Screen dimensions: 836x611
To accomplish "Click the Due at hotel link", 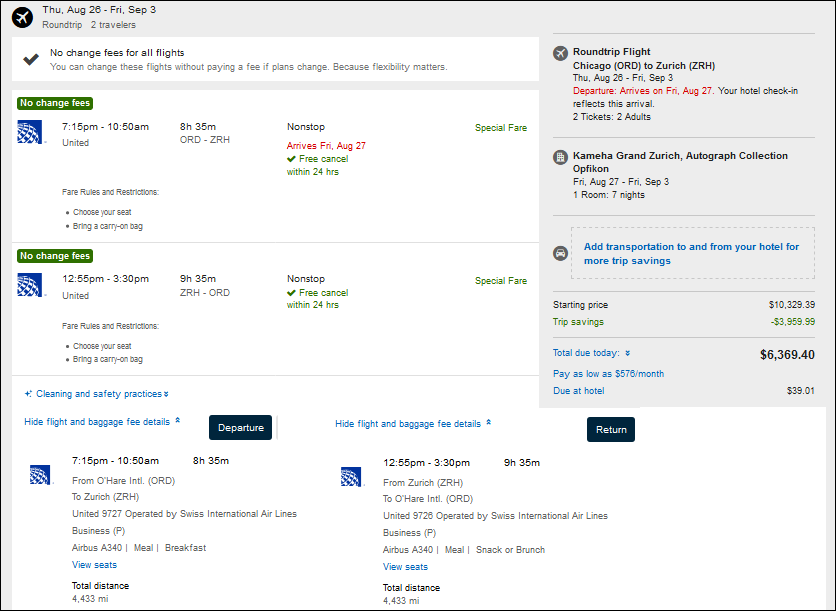I will tap(578, 391).
